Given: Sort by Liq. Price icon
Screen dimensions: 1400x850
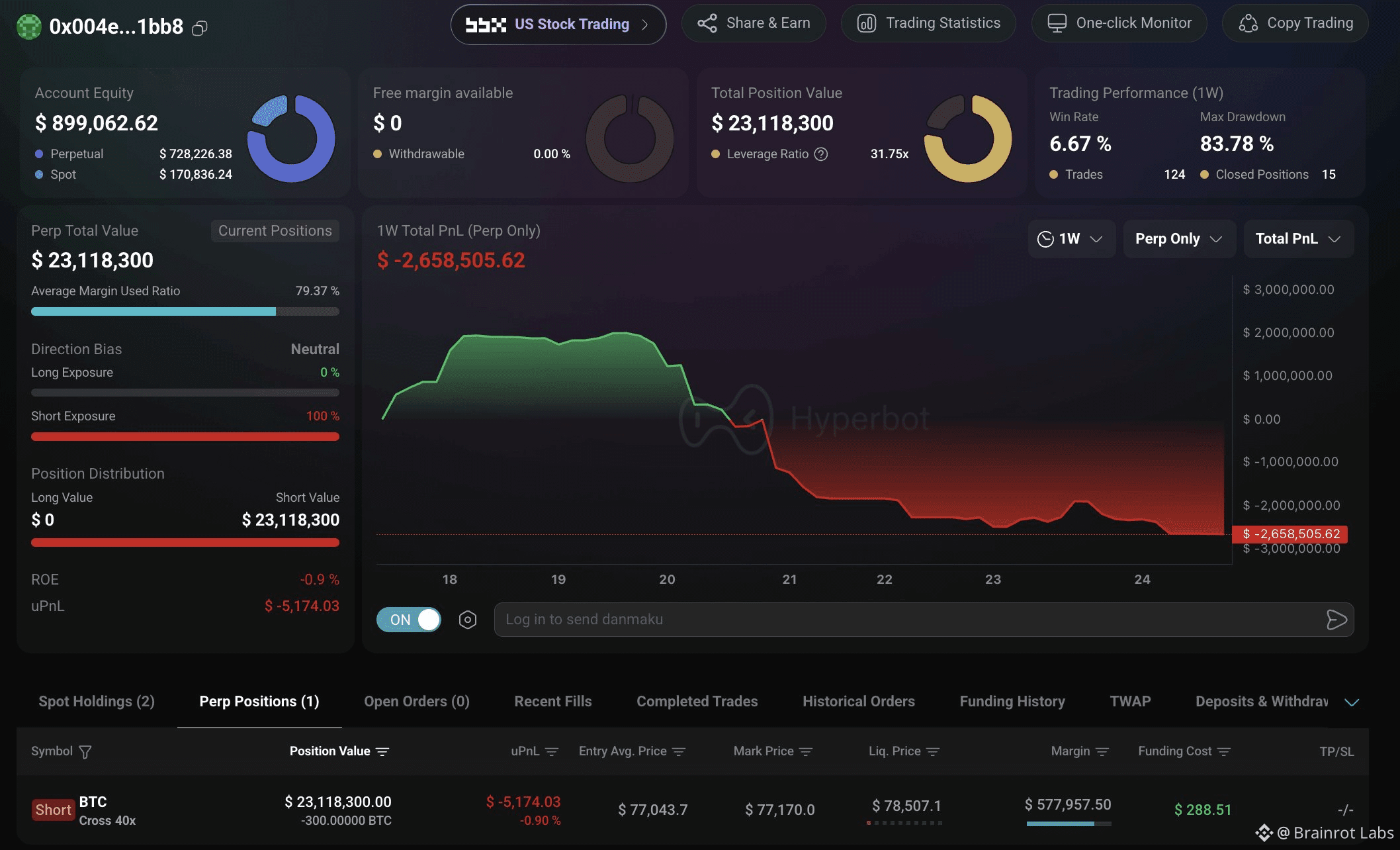Looking at the screenshot, I should pyautogui.click(x=933, y=751).
